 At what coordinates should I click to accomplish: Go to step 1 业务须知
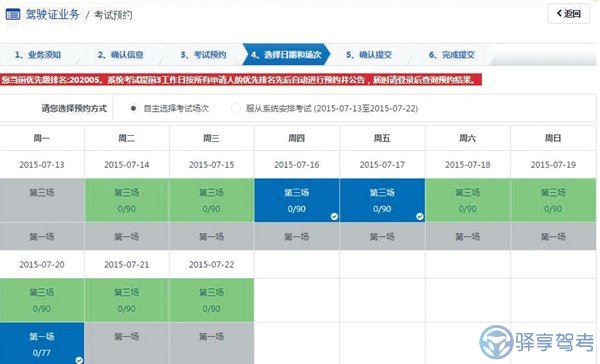38,55
